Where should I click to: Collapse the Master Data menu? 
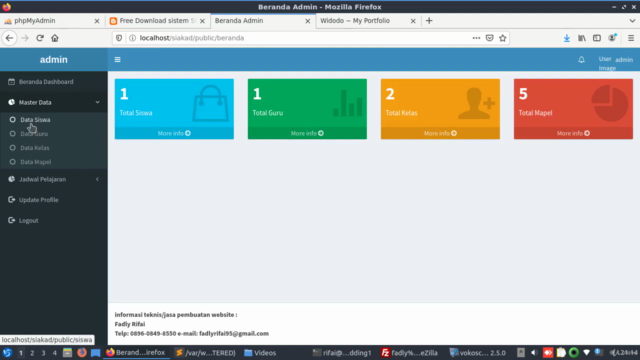click(x=54, y=102)
